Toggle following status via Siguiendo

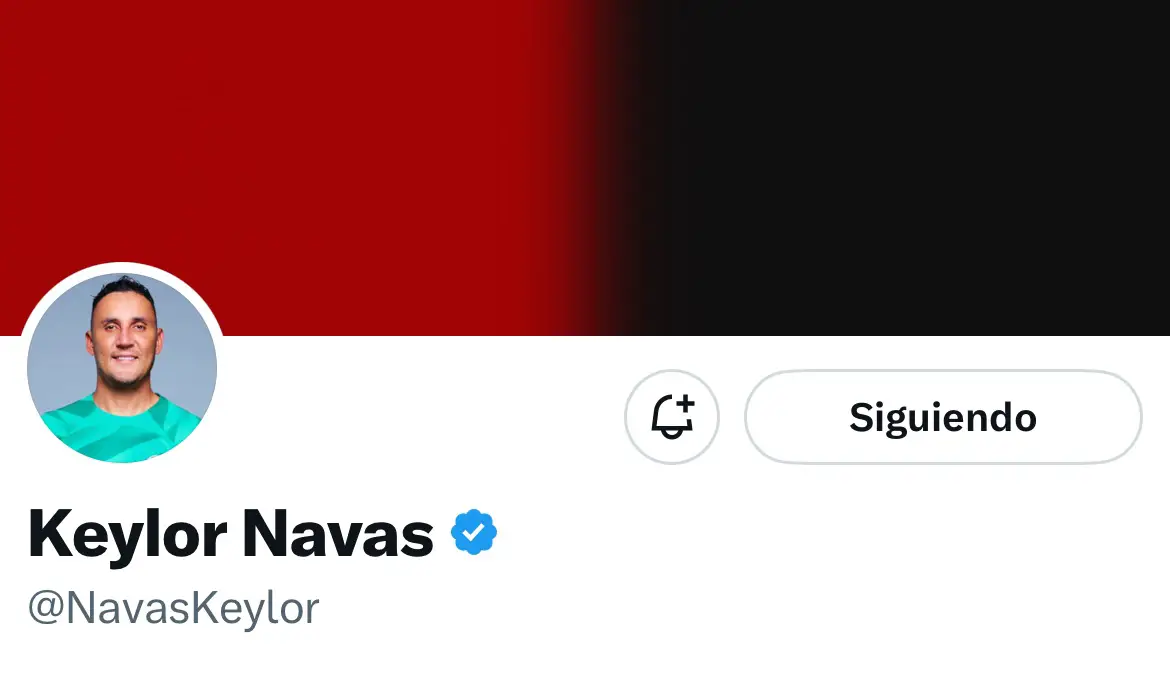pos(943,417)
